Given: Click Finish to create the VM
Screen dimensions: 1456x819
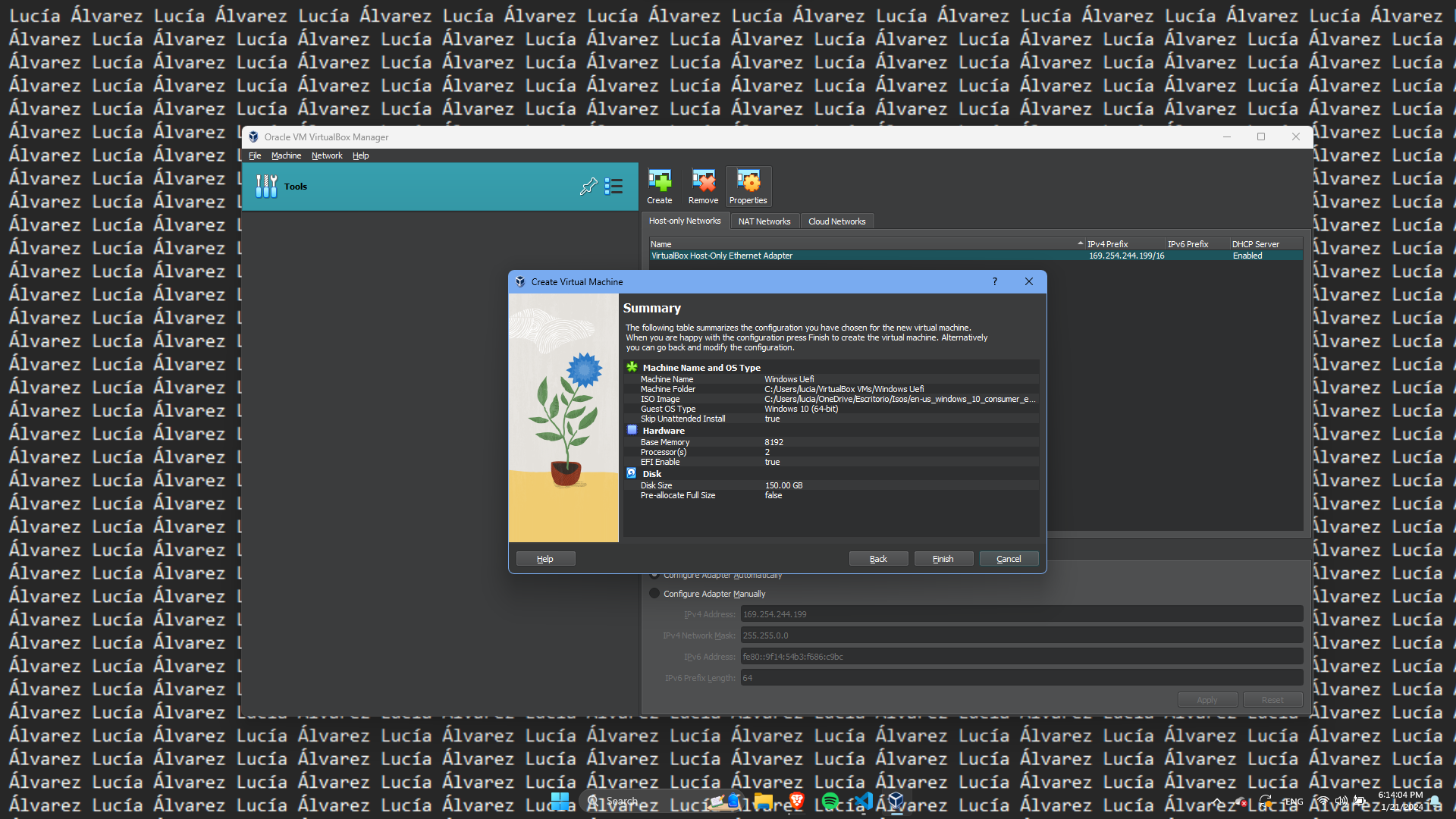Looking at the screenshot, I should (x=943, y=559).
